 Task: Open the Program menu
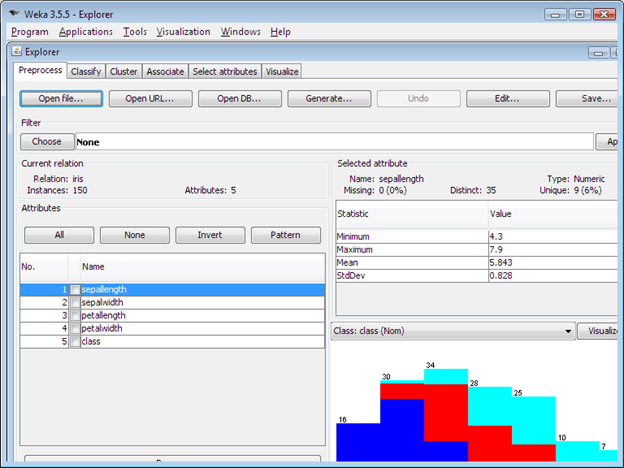click(30, 32)
